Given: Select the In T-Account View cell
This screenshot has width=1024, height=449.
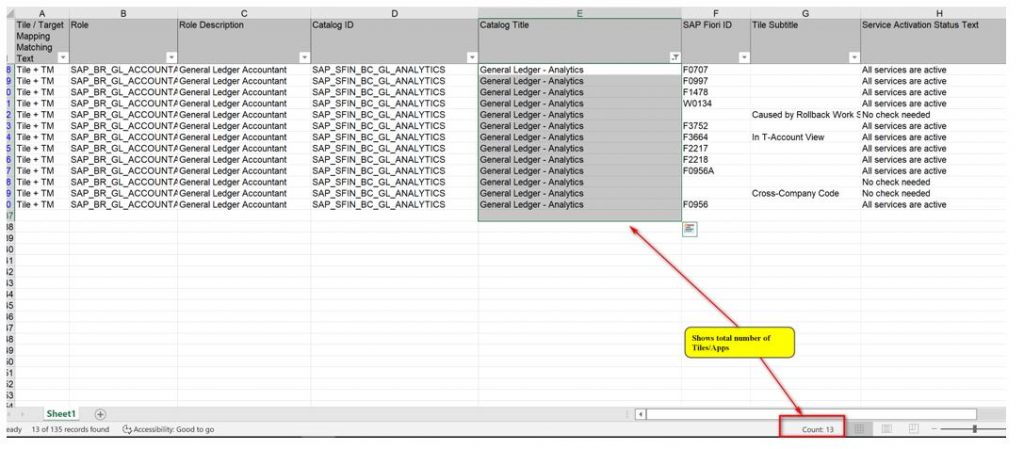Looking at the screenshot, I should tap(805, 137).
